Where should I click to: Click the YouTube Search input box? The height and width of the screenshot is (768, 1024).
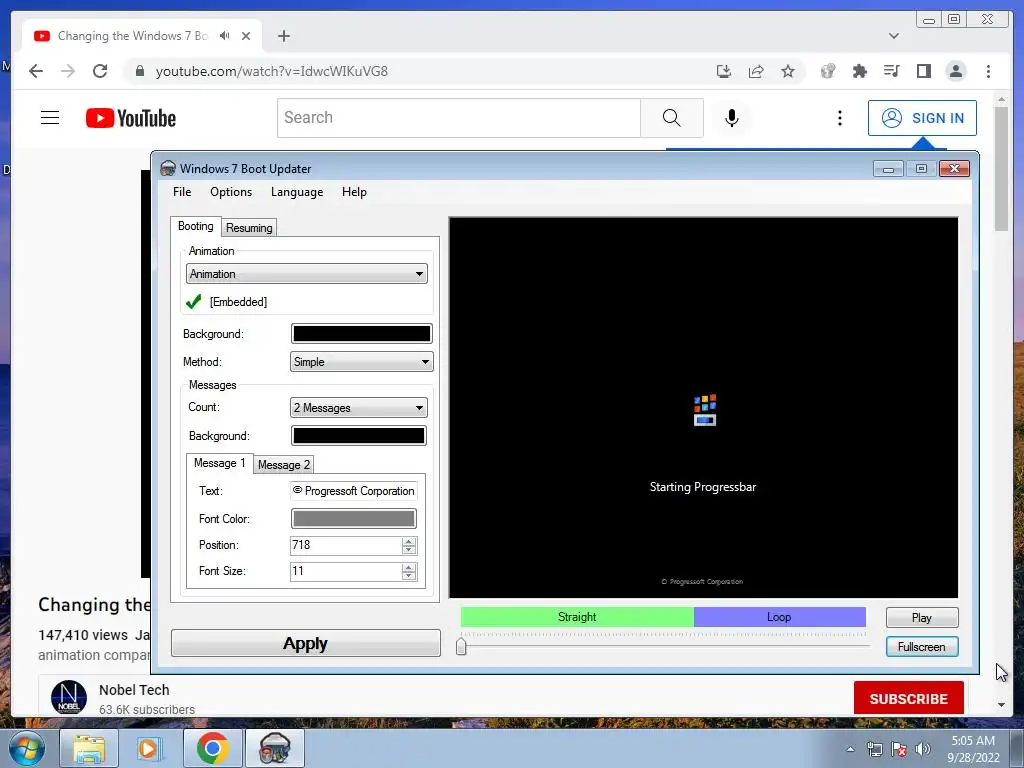pyautogui.click(x=458, y=118)
